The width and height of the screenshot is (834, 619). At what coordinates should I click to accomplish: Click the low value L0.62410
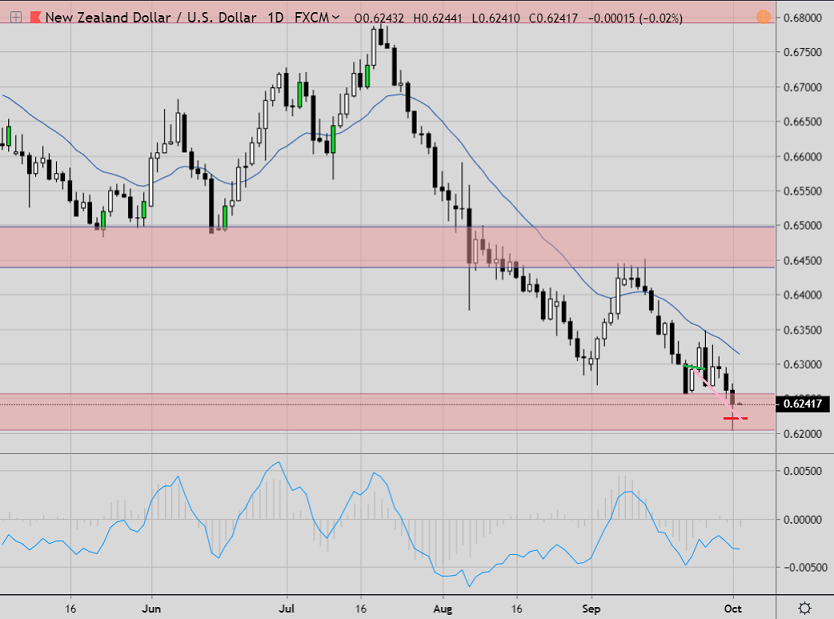[496, 18]
